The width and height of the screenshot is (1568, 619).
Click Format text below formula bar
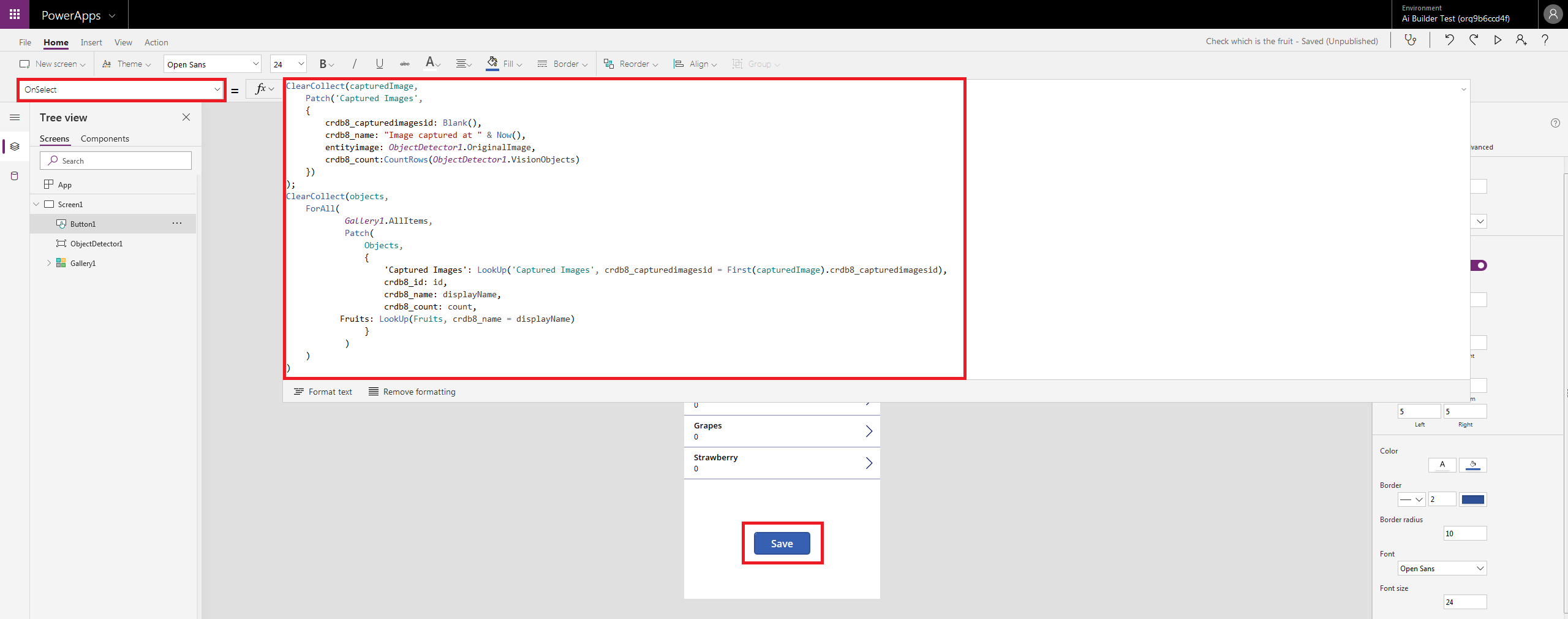[x=323, y=392]
